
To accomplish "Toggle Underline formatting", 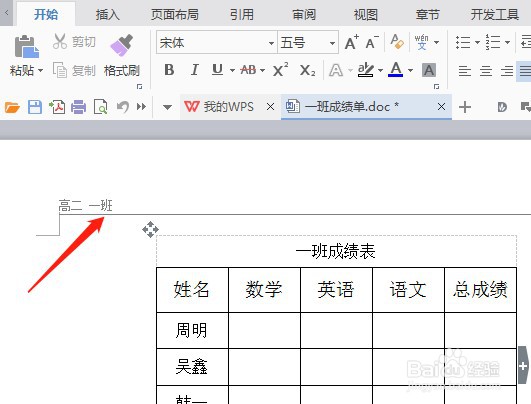I will pos(217,70).
